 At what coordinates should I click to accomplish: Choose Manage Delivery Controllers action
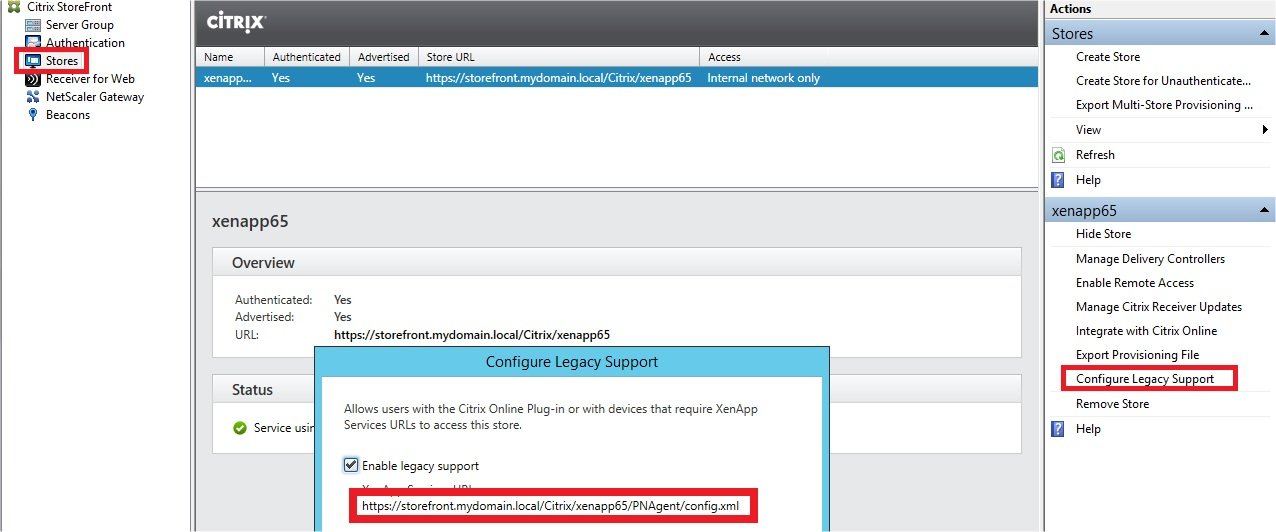(x=1150, y=259)
